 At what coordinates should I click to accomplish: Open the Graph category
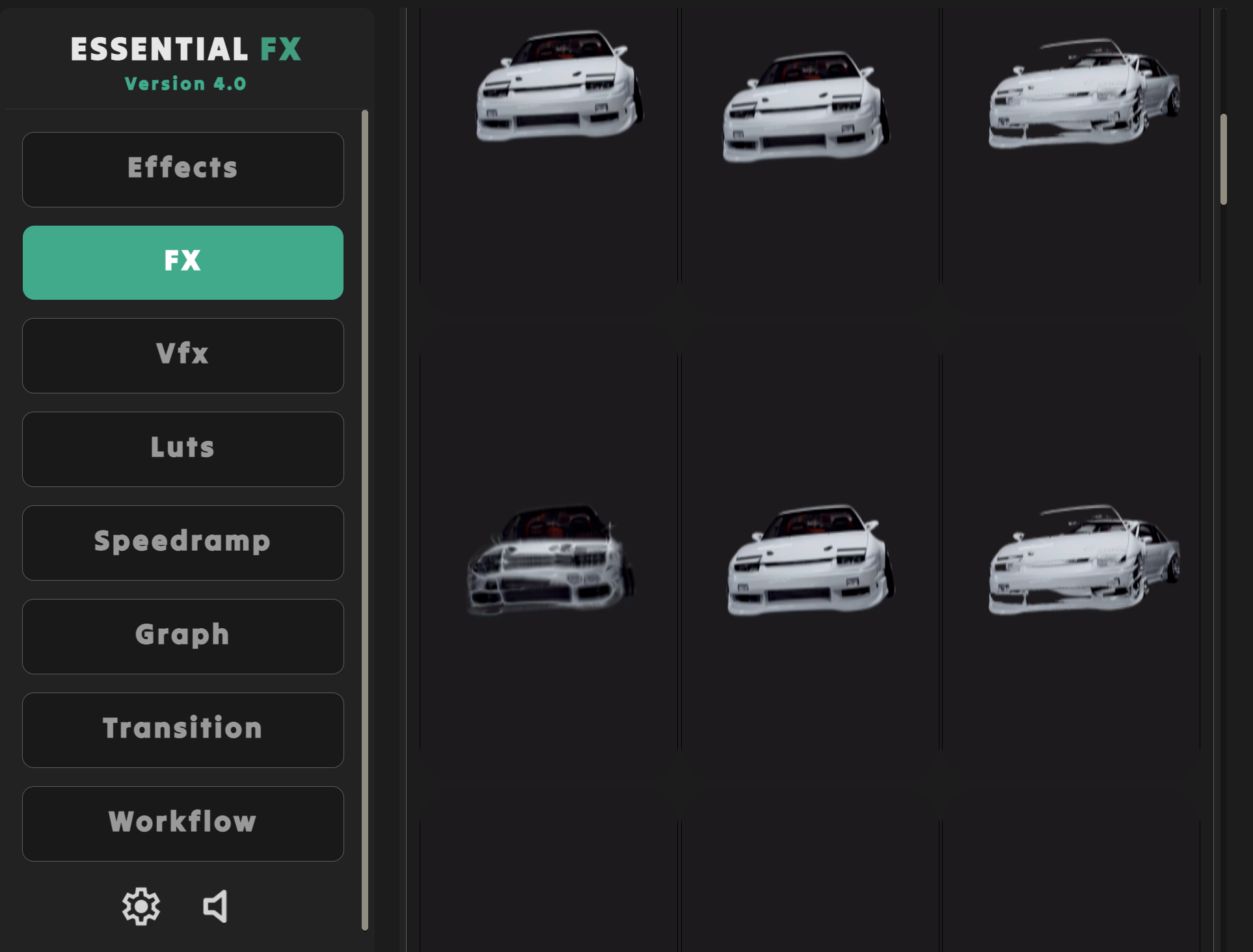pyautogui.click(x=183, y=636)
